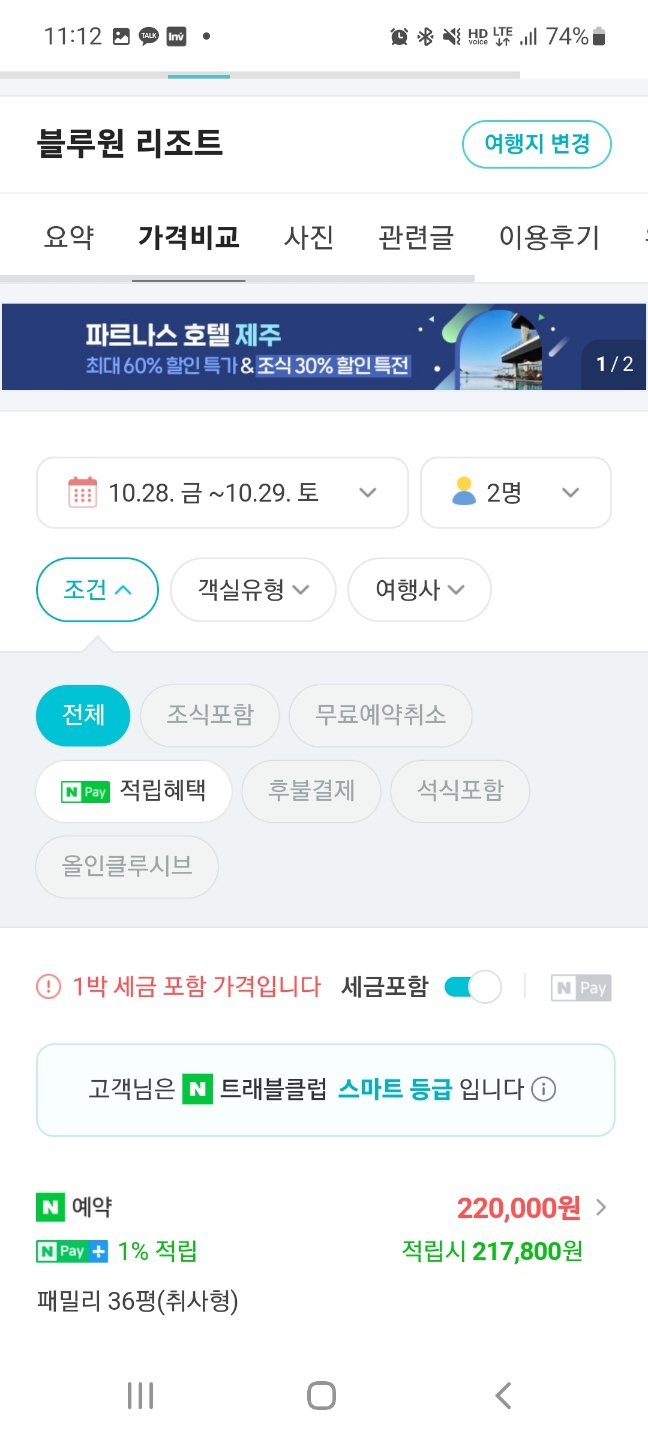
Task: Collapse the 조건 filter panel
Action: tap(97, 589)
